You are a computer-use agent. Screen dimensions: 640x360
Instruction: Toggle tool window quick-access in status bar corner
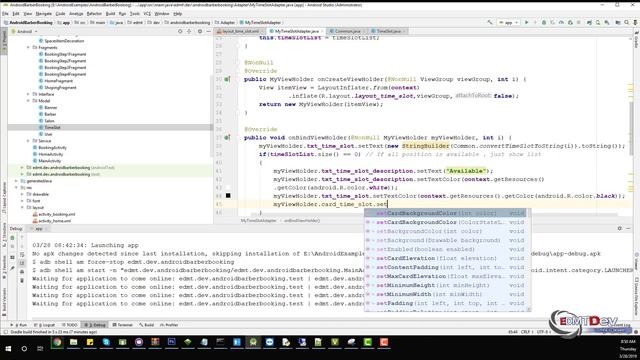pyautogui.click(x=5, y=332)
